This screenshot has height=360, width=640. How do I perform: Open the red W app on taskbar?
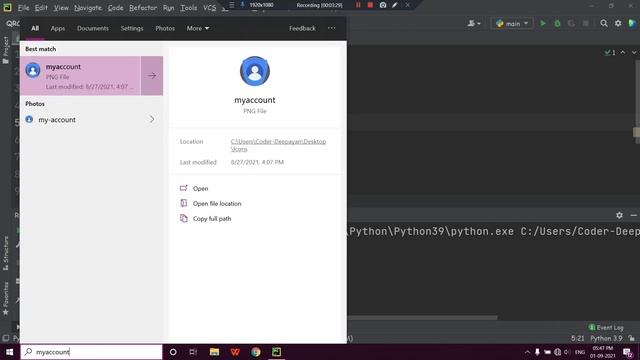click(x=235, y=352)
